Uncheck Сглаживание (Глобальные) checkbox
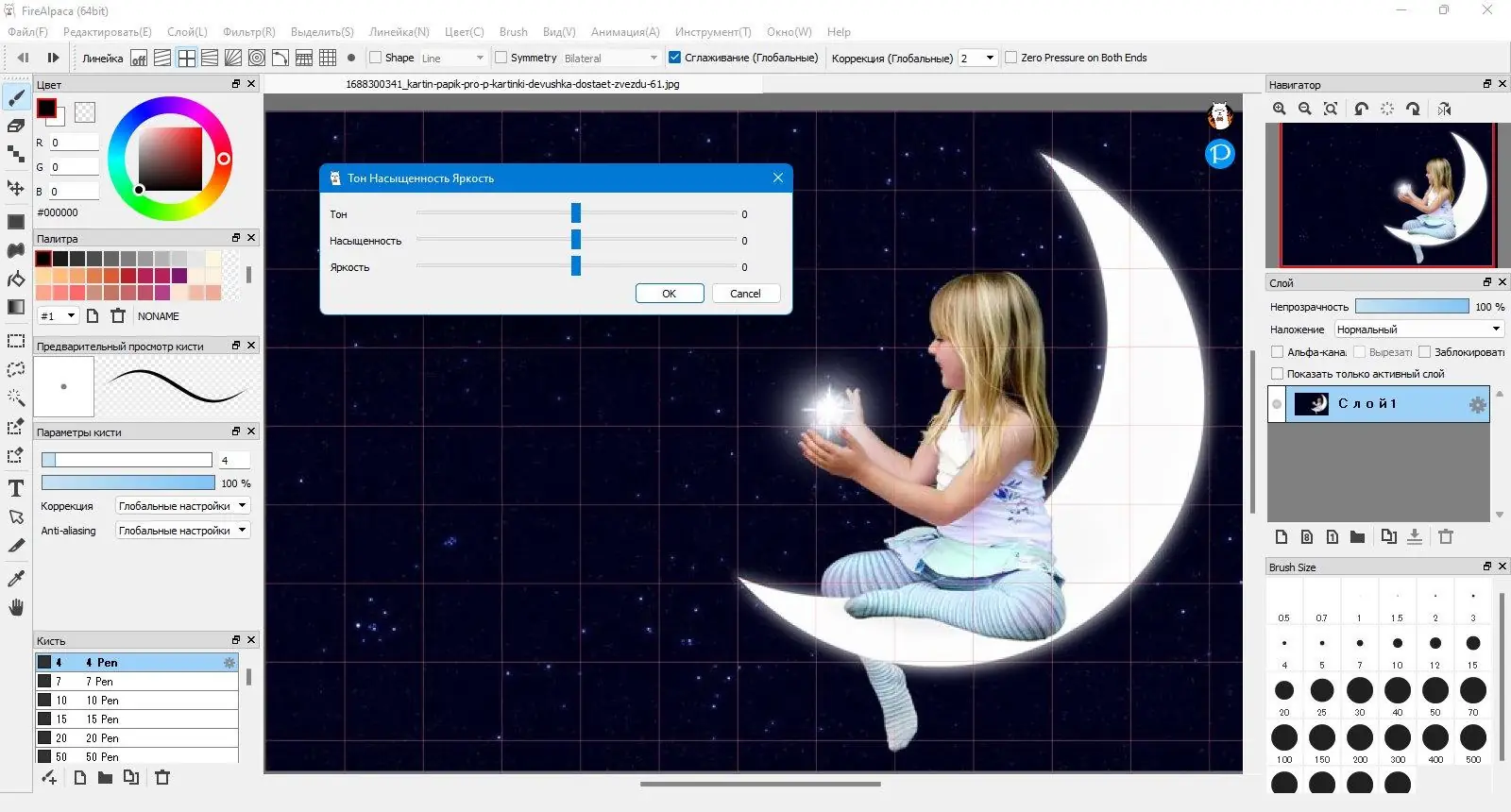 (x=674, y=58)
